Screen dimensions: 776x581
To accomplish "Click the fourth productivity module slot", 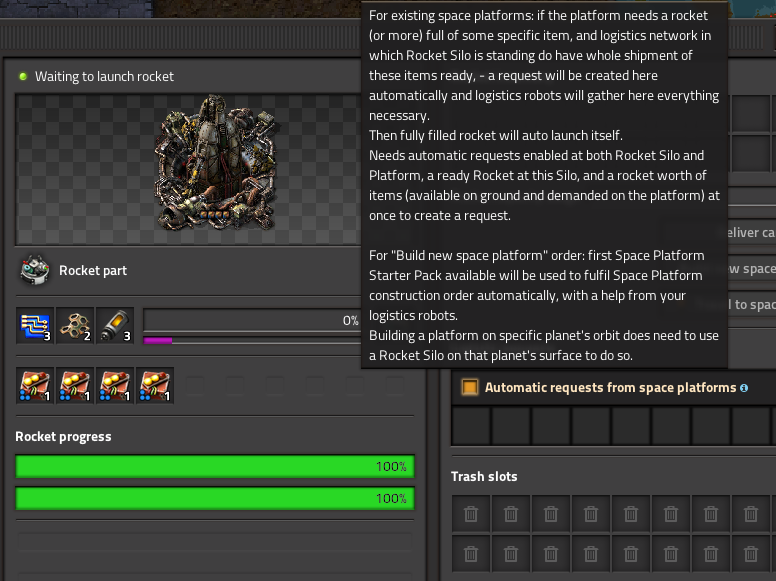I will tap(155, 386).
